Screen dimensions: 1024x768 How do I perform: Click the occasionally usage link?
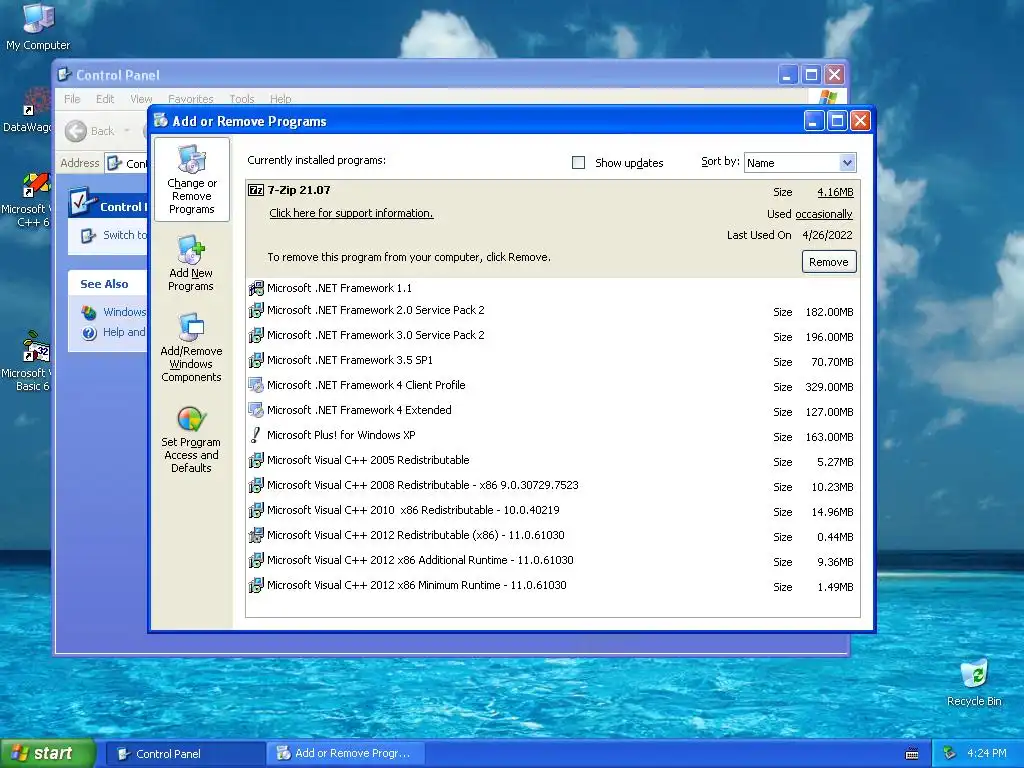pyautogui.click(x=824, y=214)
